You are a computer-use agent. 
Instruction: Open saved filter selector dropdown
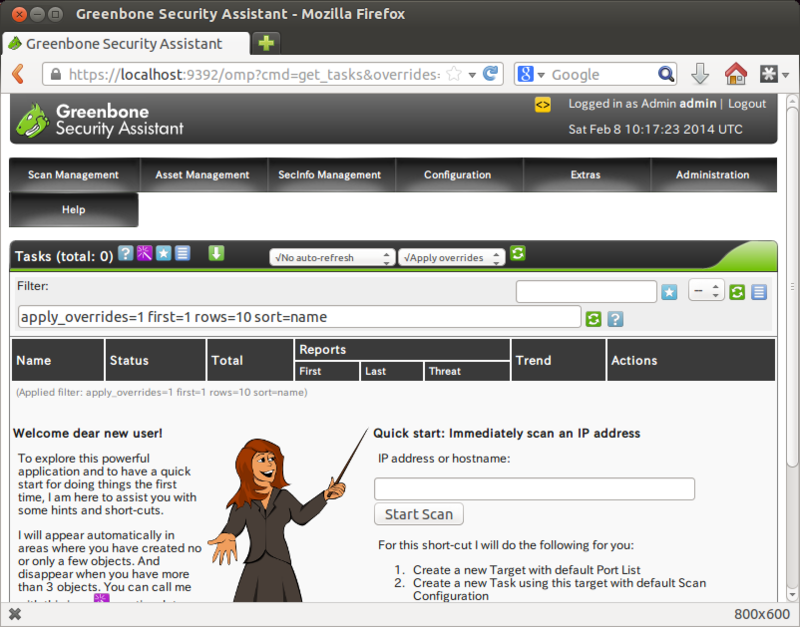coord(706,291)
